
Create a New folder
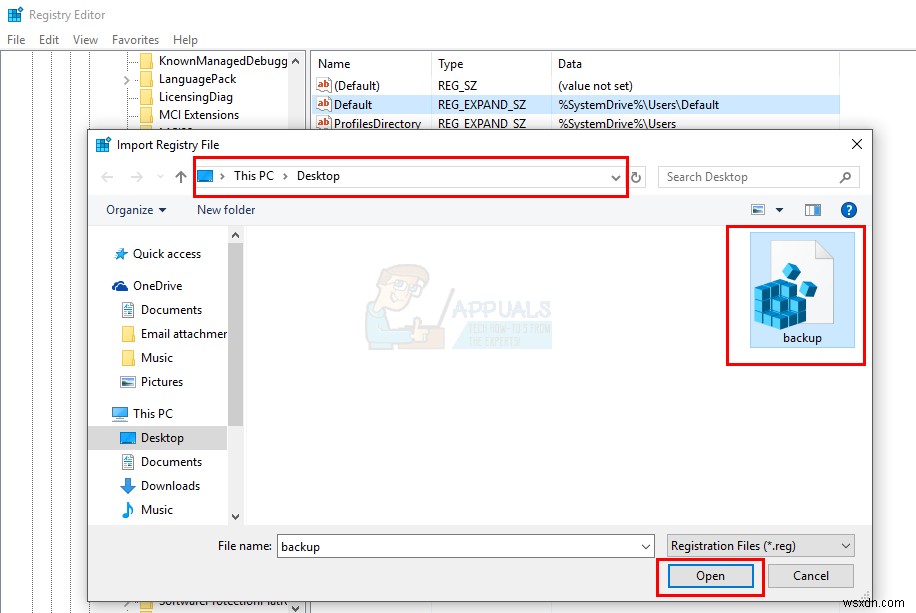pos(225,210)
